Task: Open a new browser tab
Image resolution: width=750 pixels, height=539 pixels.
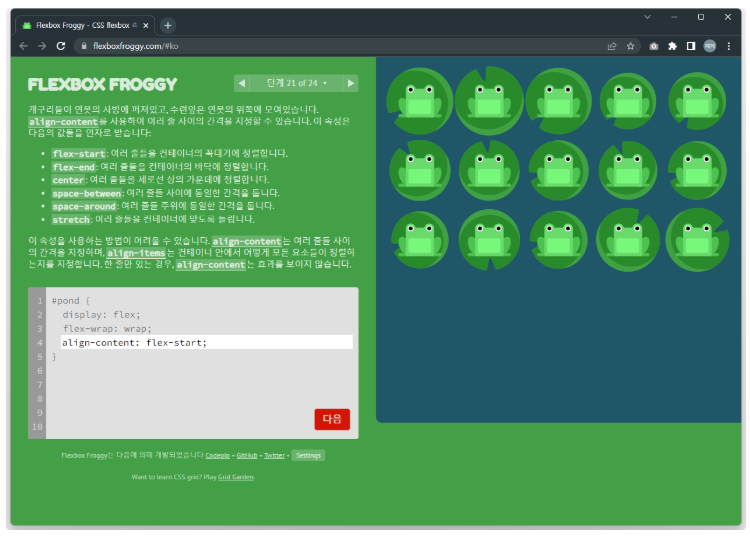Action: coord(167,25)
